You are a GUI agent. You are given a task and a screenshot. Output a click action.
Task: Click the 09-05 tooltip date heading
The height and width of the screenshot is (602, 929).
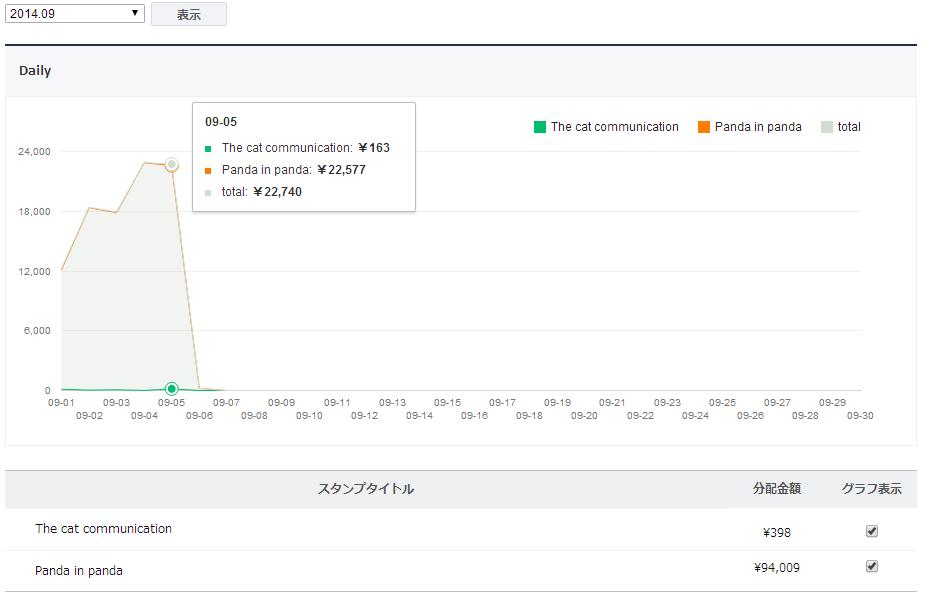[221, 121]
